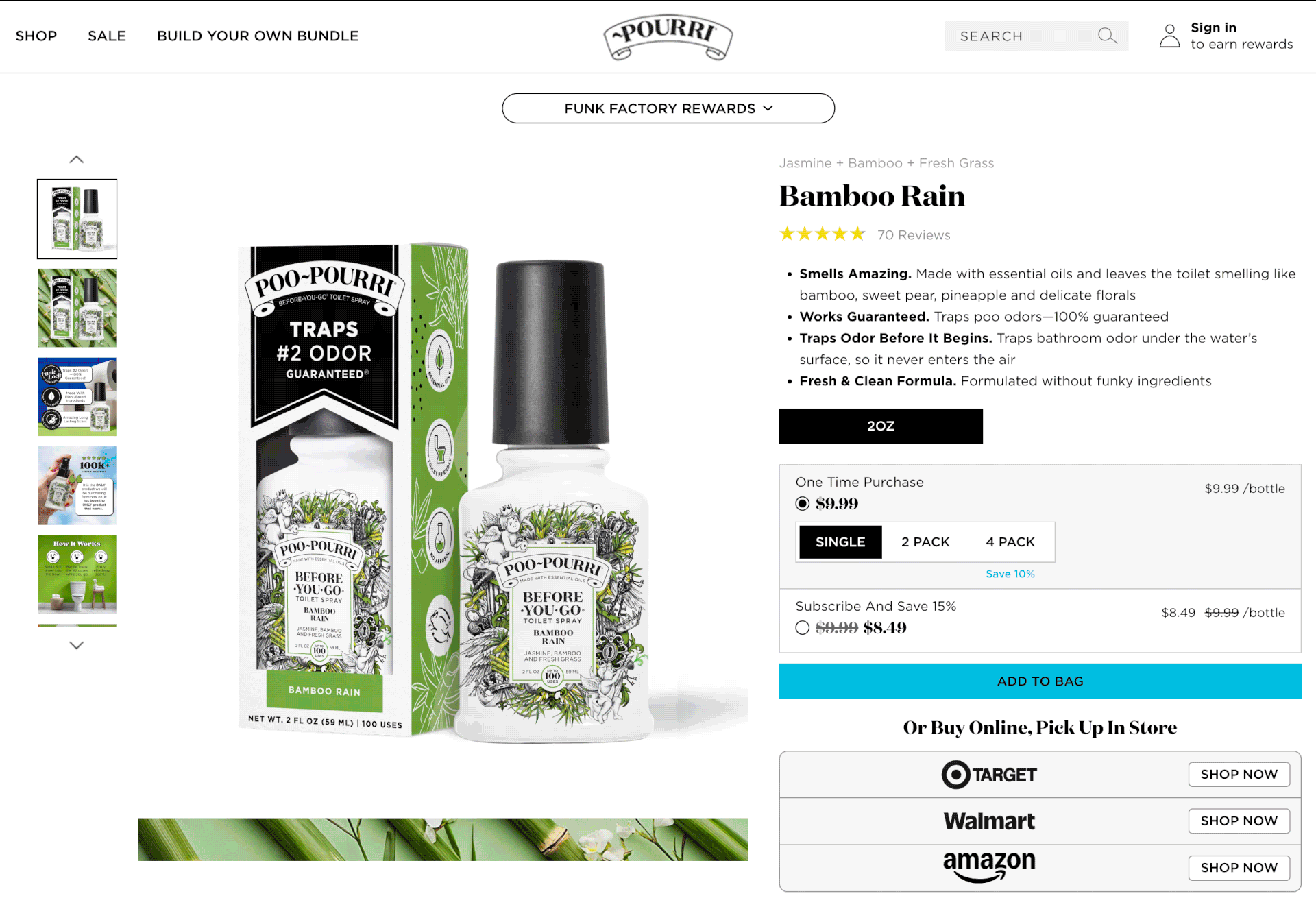Click the Pourri logo
Viewport: 1316px width, 909px height.
tap(668, 37)
